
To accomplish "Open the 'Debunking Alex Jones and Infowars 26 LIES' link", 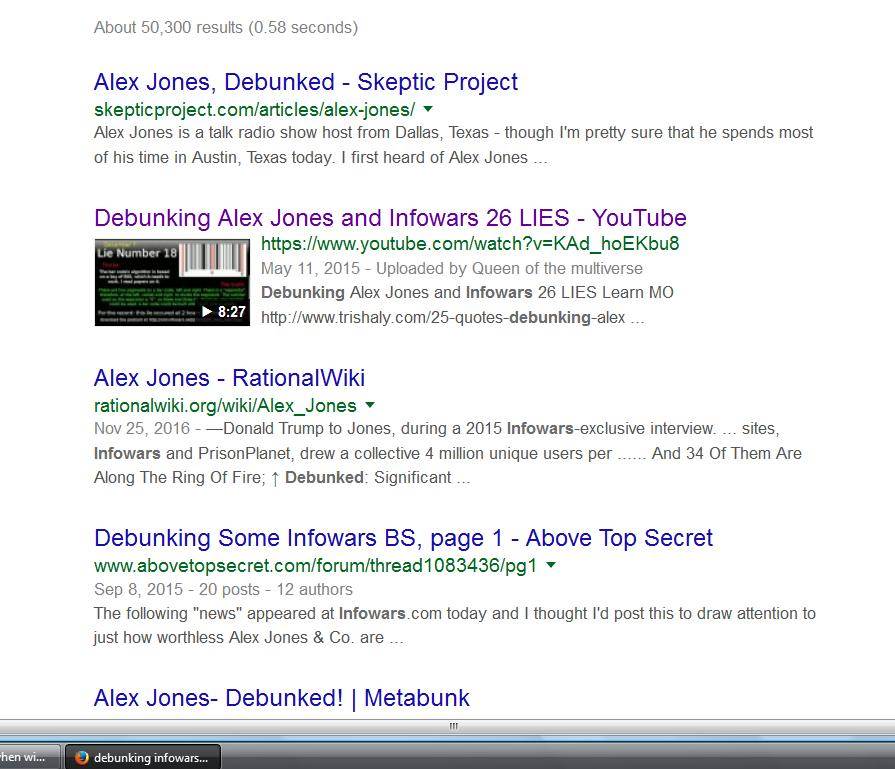I will [x=390, y=218].
